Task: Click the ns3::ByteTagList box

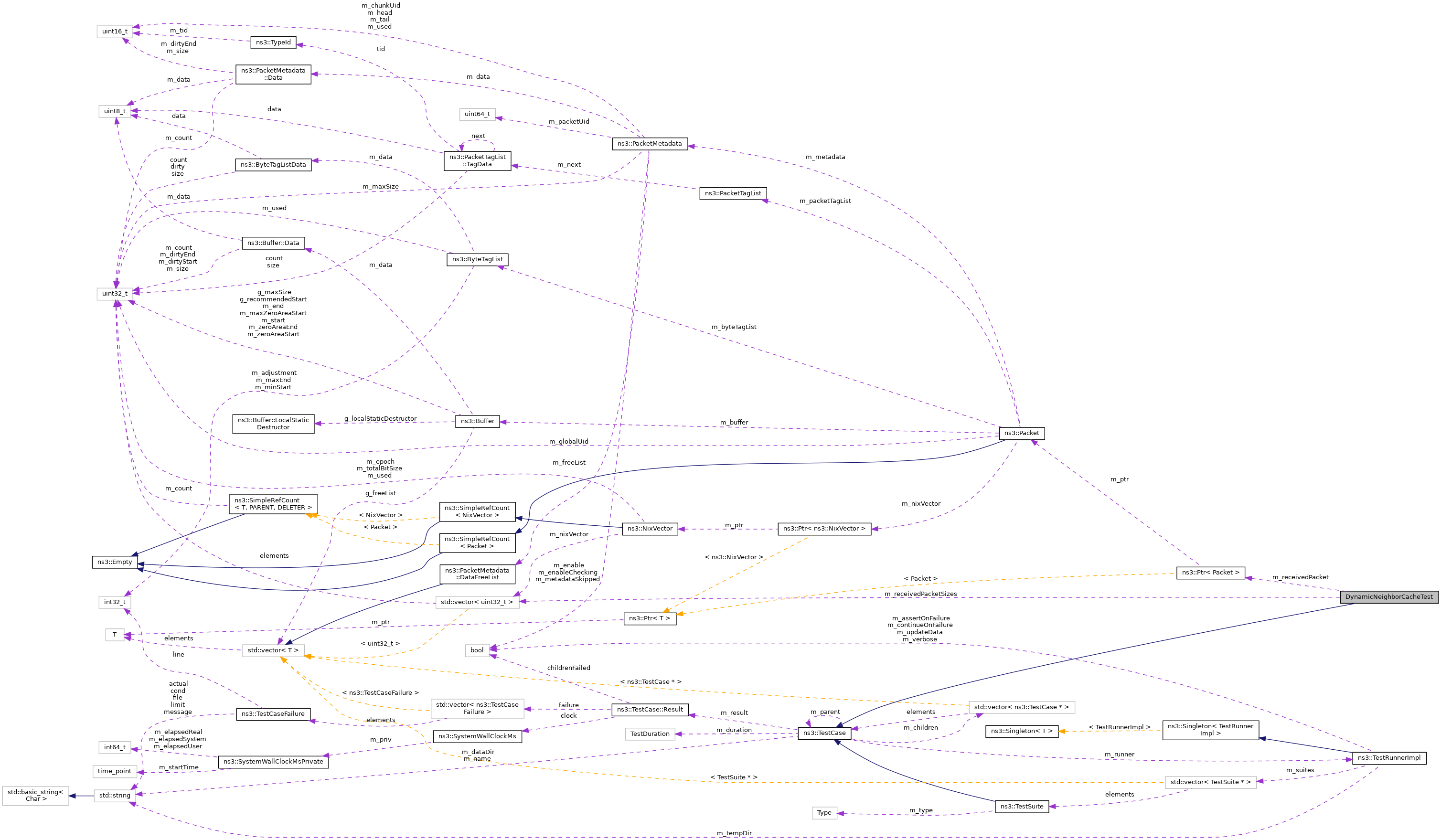Action: 478,259
